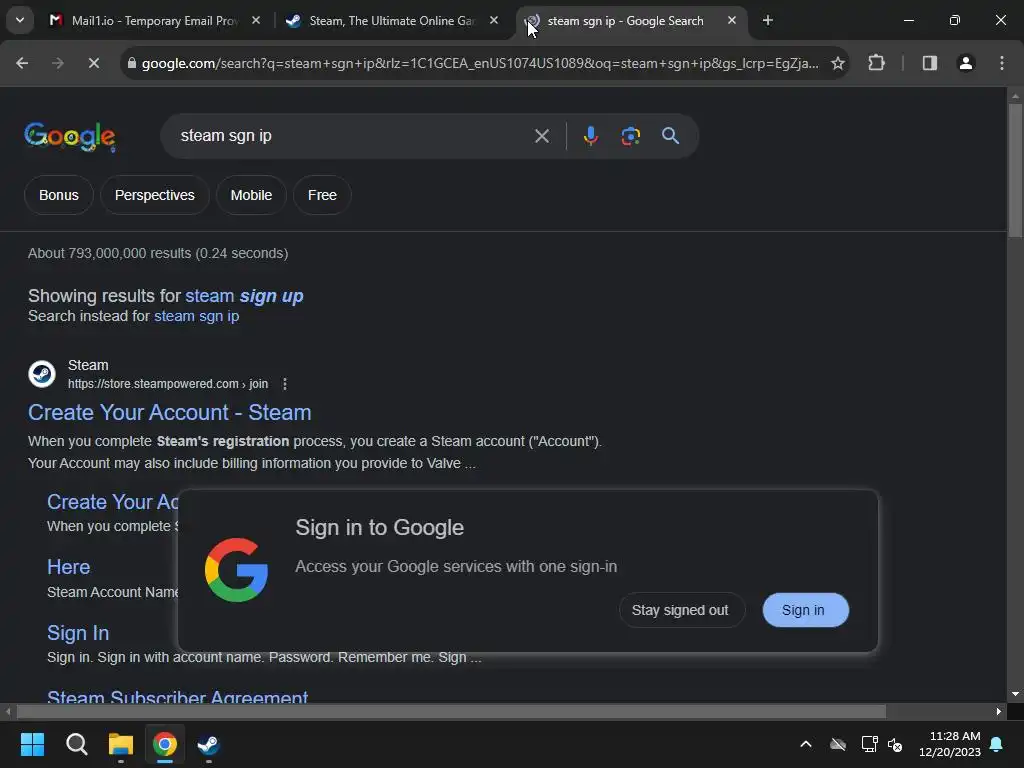Apply the Mobile filter chip
This screenshot has width=1024, height=768.
tap(251, 195)
